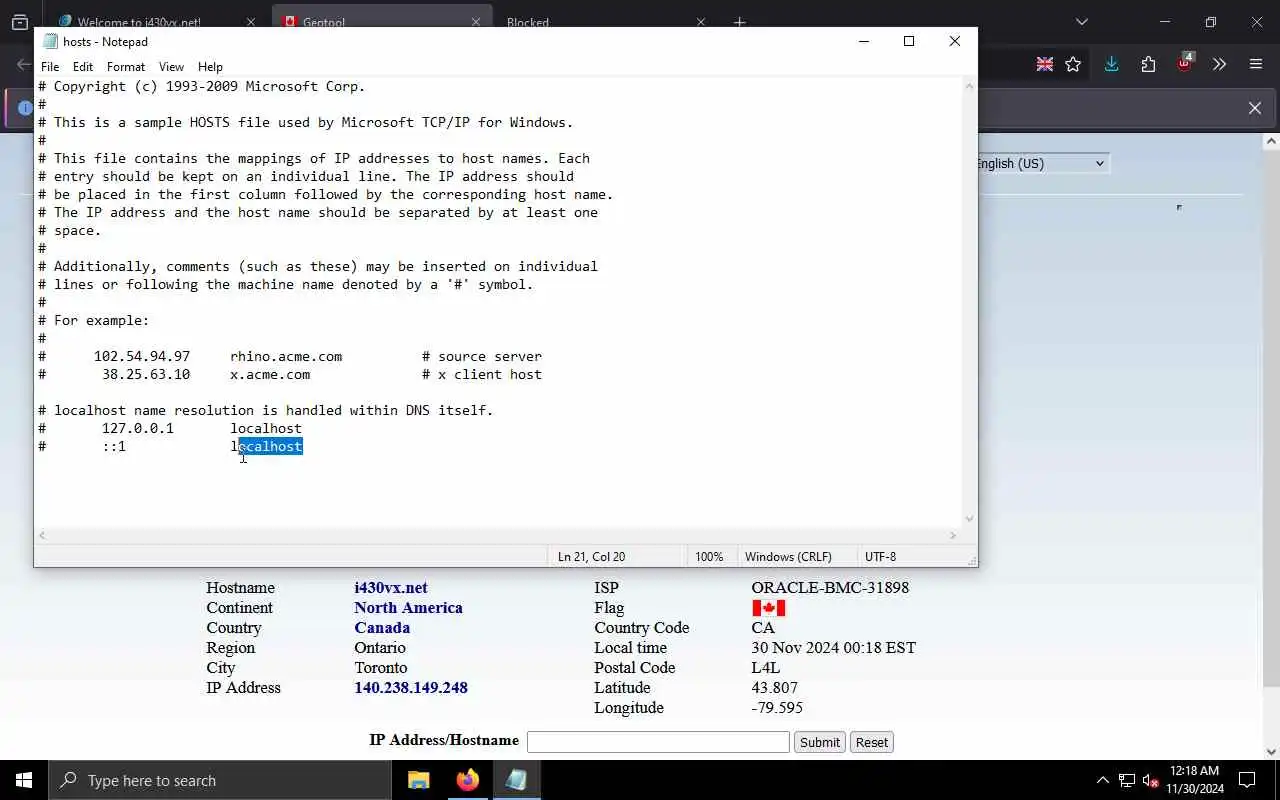Open the taskbar clock and date
The image size is (1280, 800).
click(x=1195, y=780)
